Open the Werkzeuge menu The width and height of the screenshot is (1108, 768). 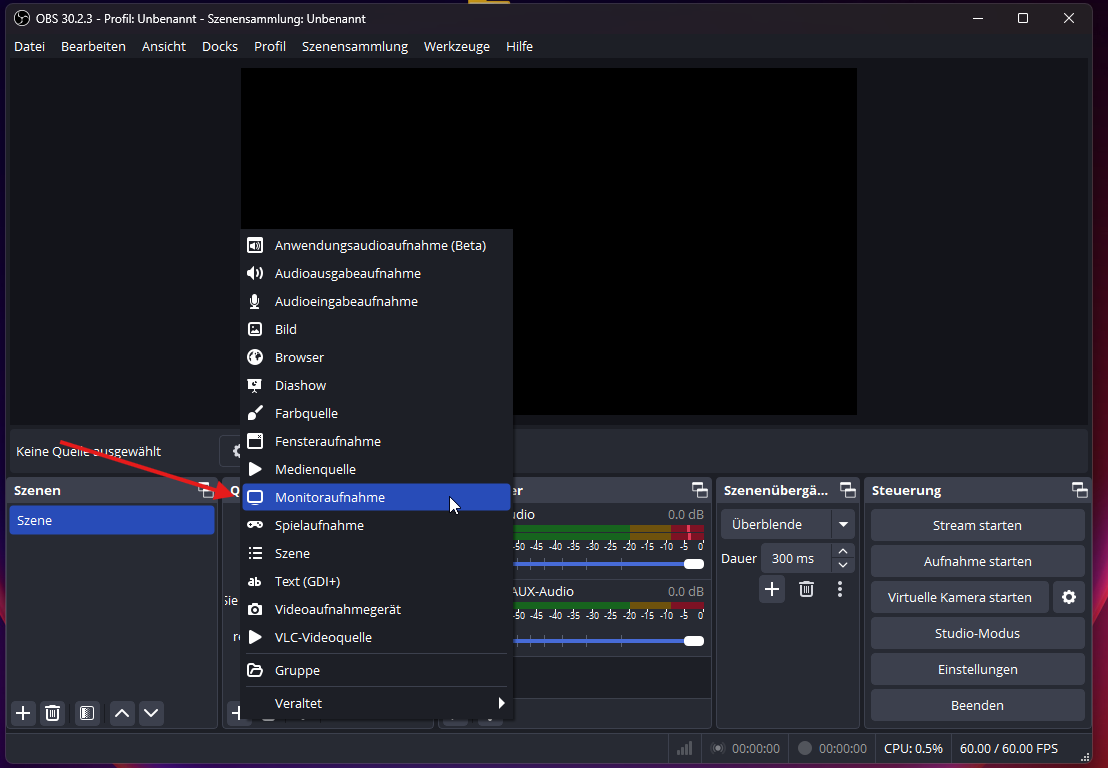tap(456, 47)
